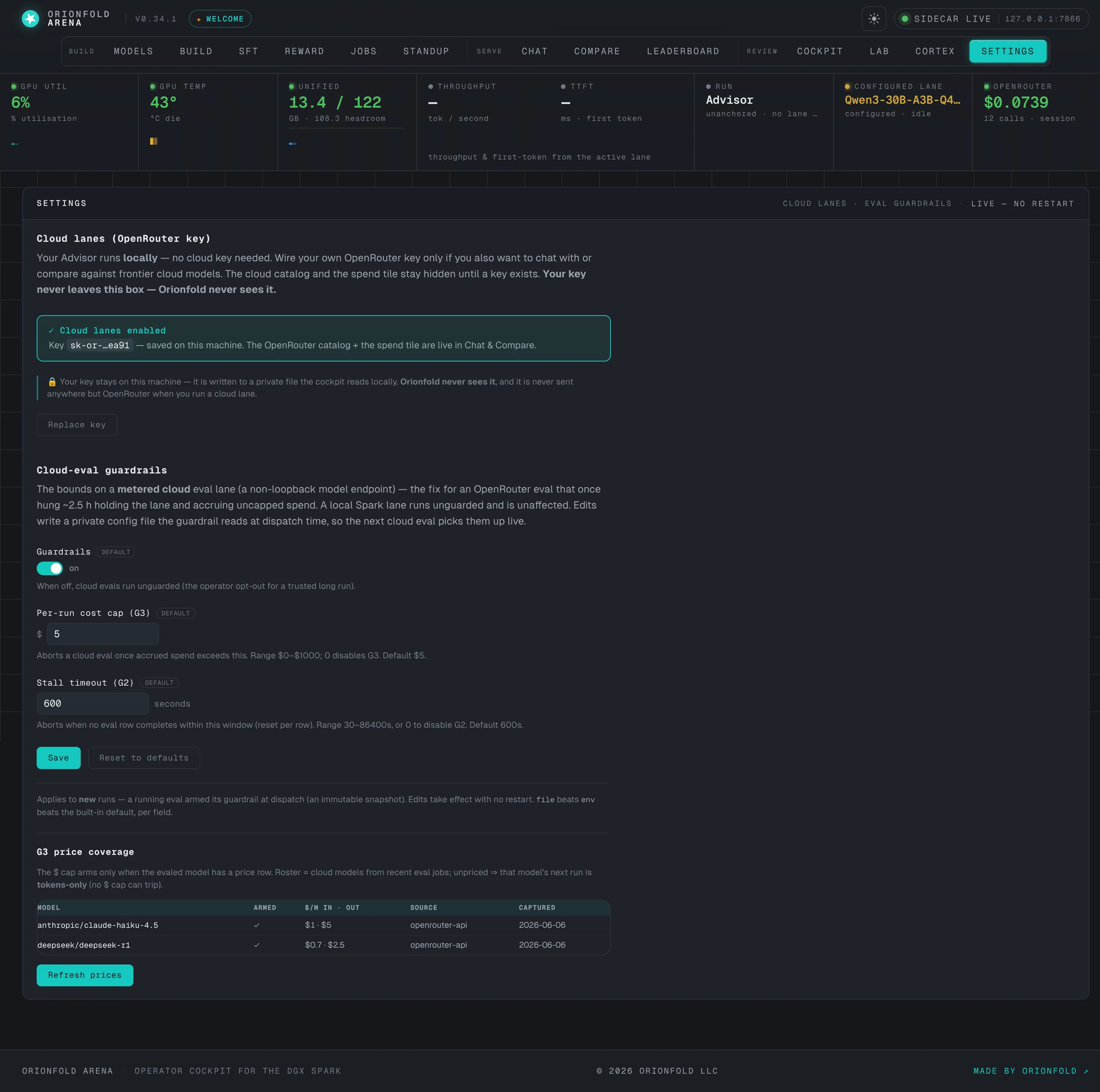
Task: Click the MODEL column header
Action: [x=48, y=908]
